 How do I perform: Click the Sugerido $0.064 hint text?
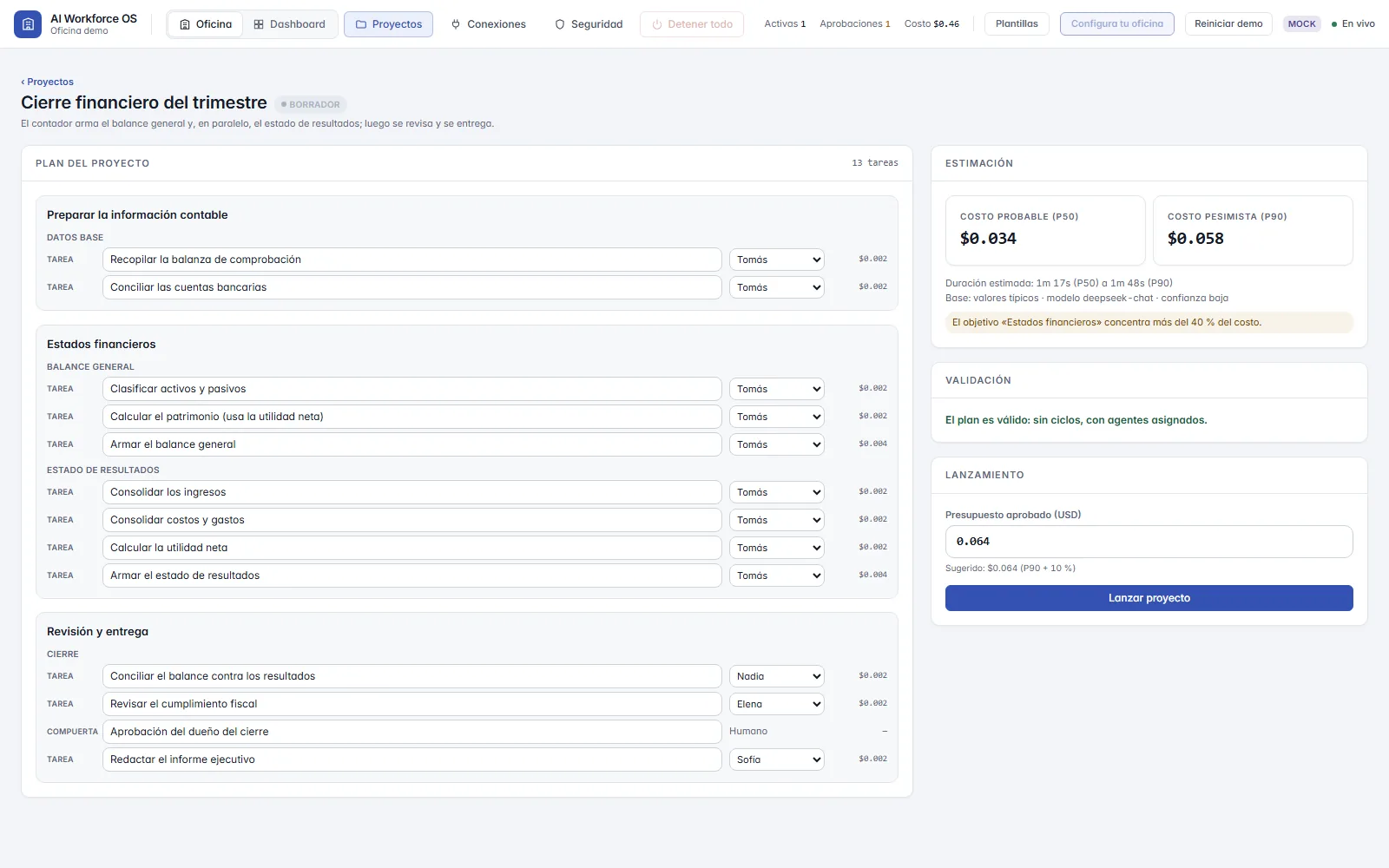point(1010,569)
